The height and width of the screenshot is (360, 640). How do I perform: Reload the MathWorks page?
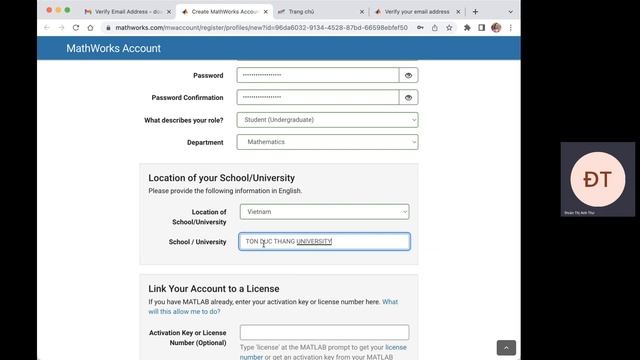point(76,28)
